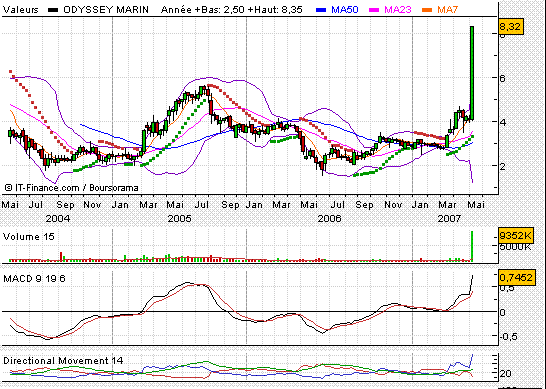Click the 2007 year label

point(449,219)
